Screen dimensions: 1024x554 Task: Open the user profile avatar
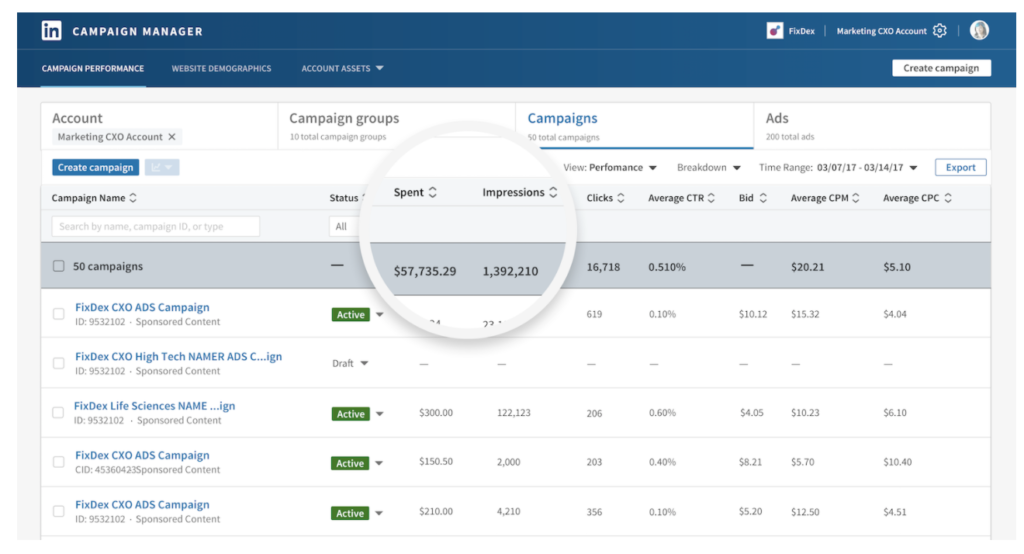tap(979, 30)
